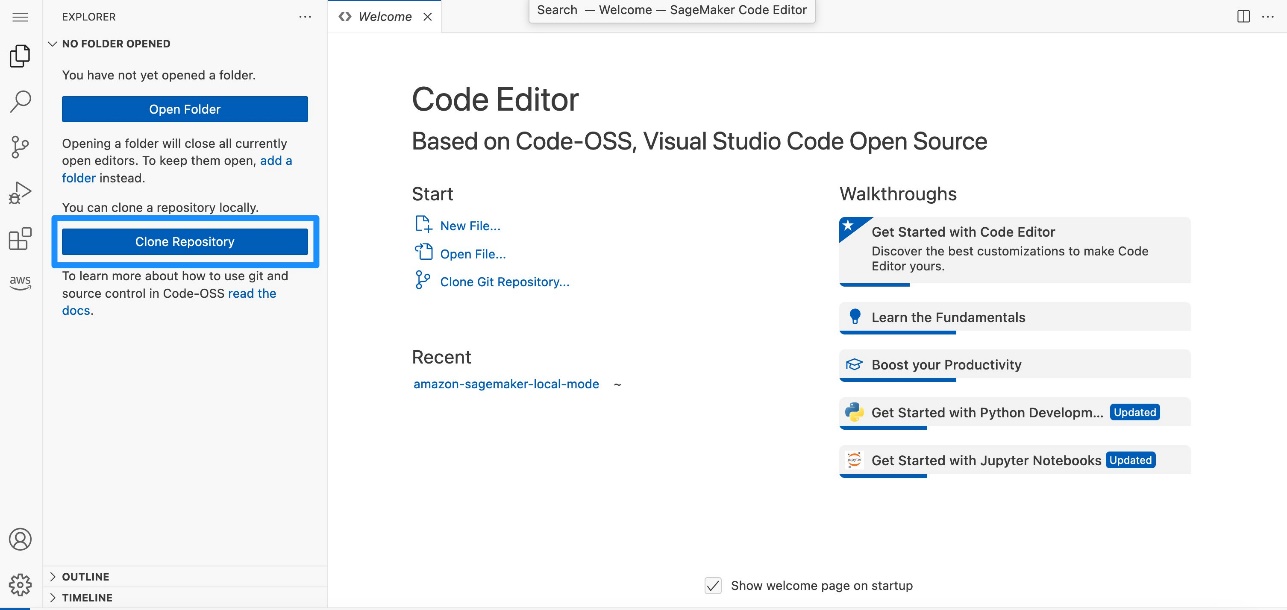Collapse the No Folder Opened section
The height and width of the screenshot is (610, 1287).
pos(185,44)
